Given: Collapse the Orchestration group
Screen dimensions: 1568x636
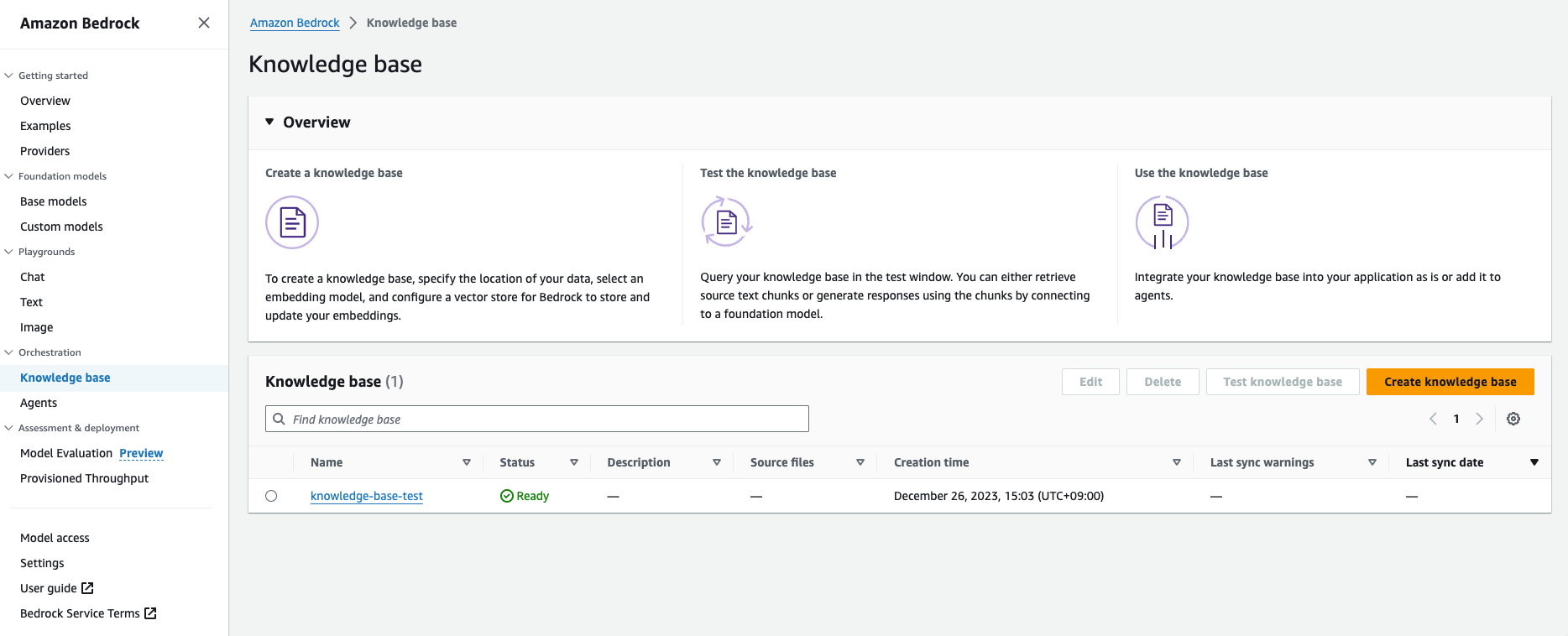Looking at the screenshot, I should (9, 352).
